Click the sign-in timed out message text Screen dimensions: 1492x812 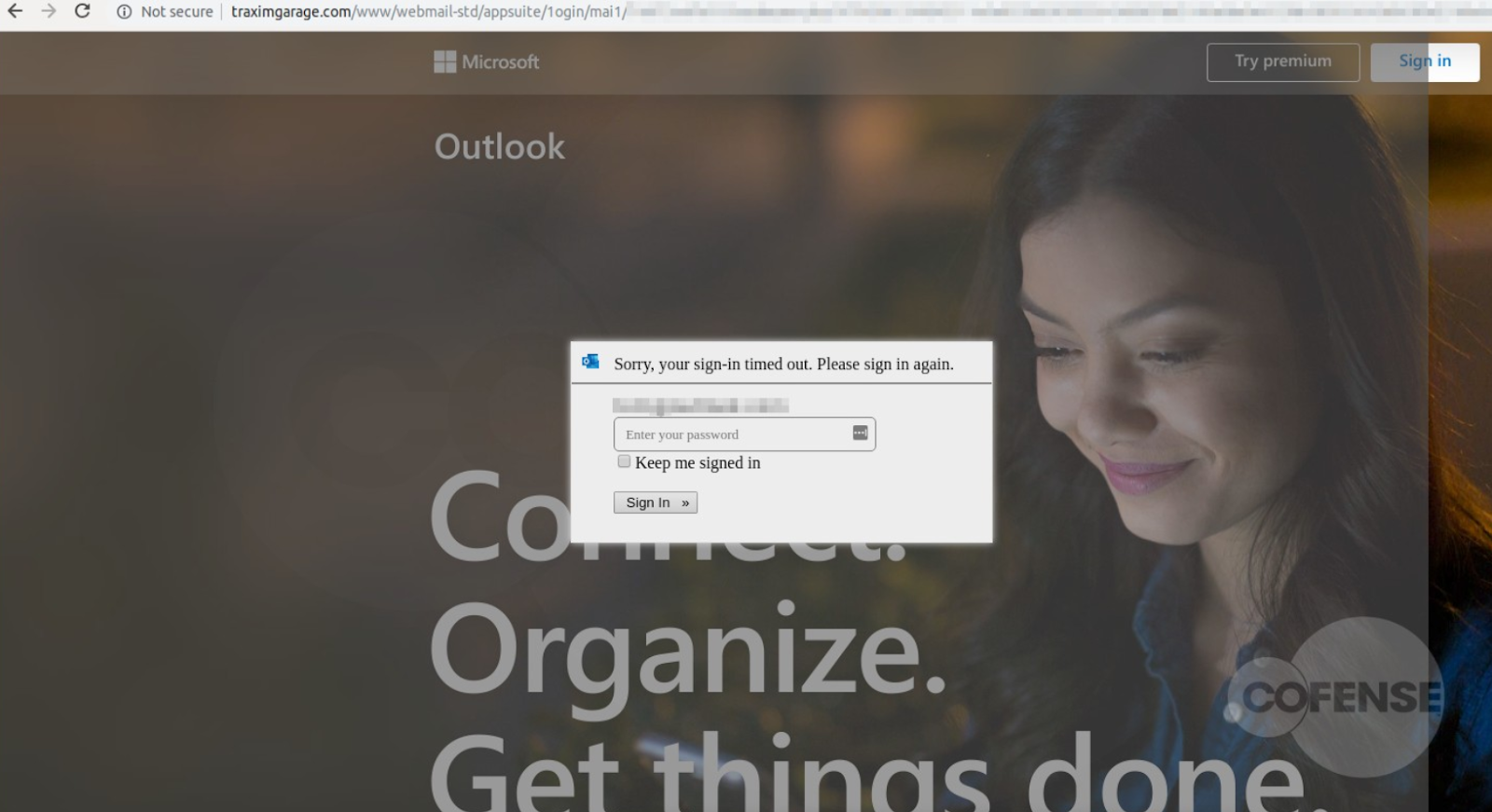tap(783, 365)
